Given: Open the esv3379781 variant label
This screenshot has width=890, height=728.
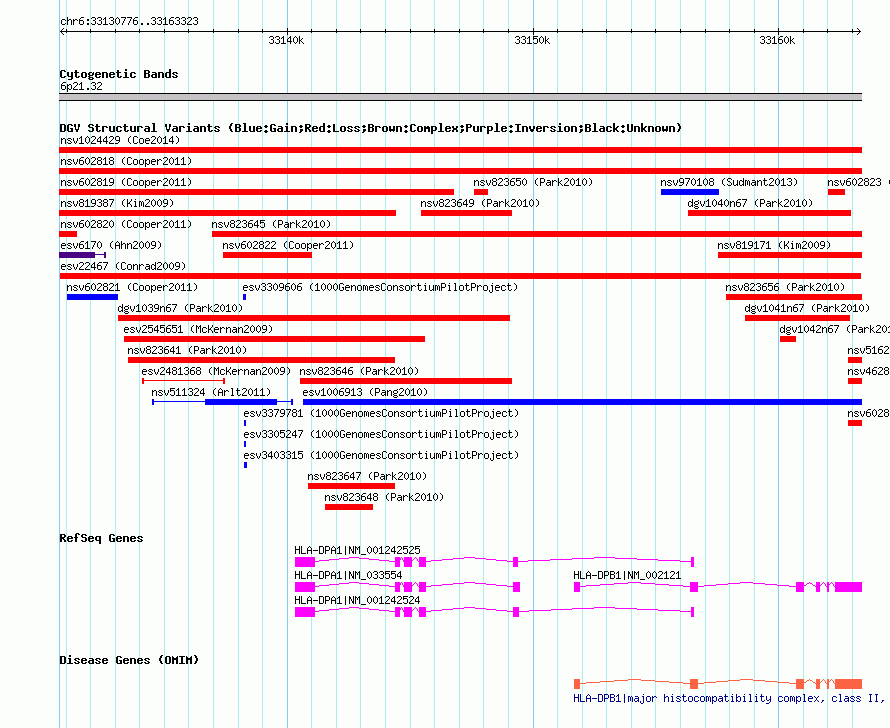Looking at the screenshot, I should click(381, 413).
